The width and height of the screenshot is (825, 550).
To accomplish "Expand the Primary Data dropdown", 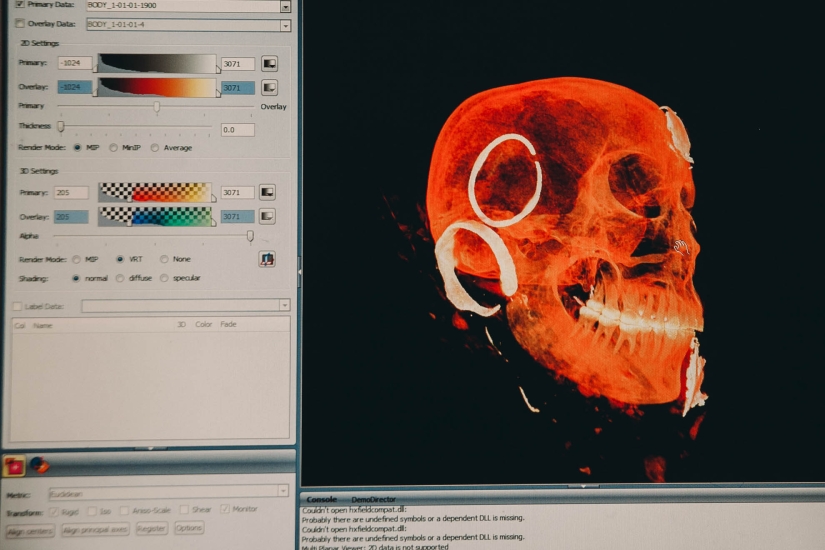I will (x=285, y=6).
